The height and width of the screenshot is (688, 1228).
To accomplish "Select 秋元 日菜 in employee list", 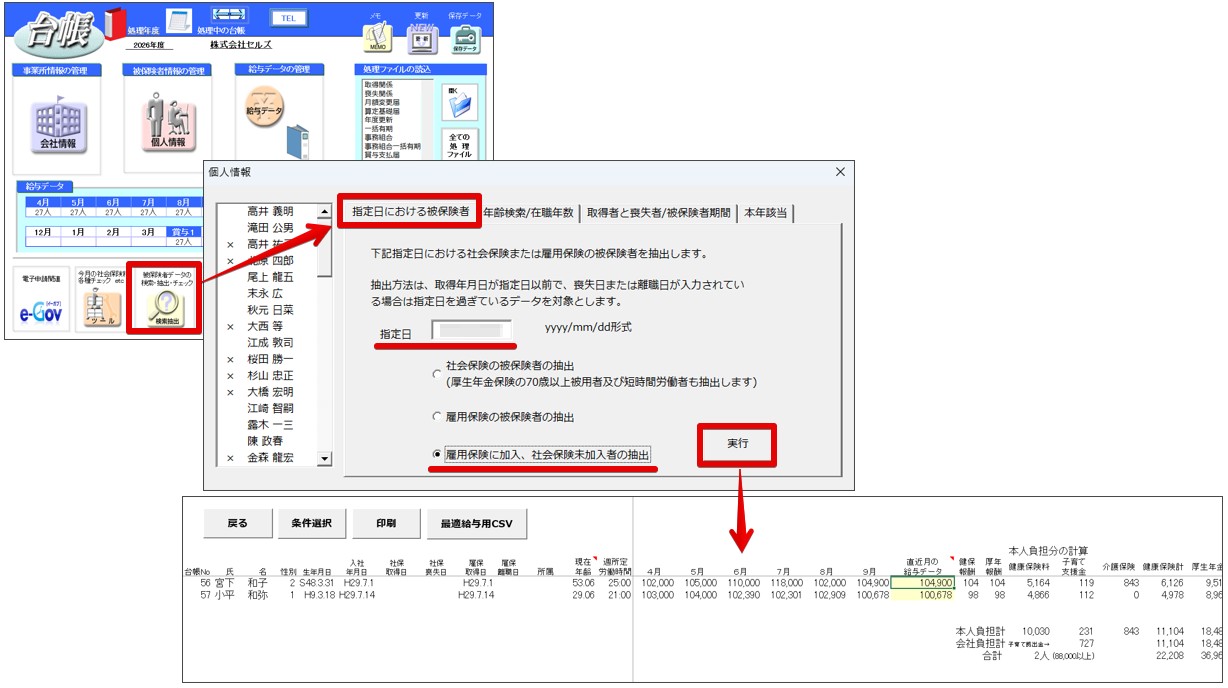I will [271, 309].
